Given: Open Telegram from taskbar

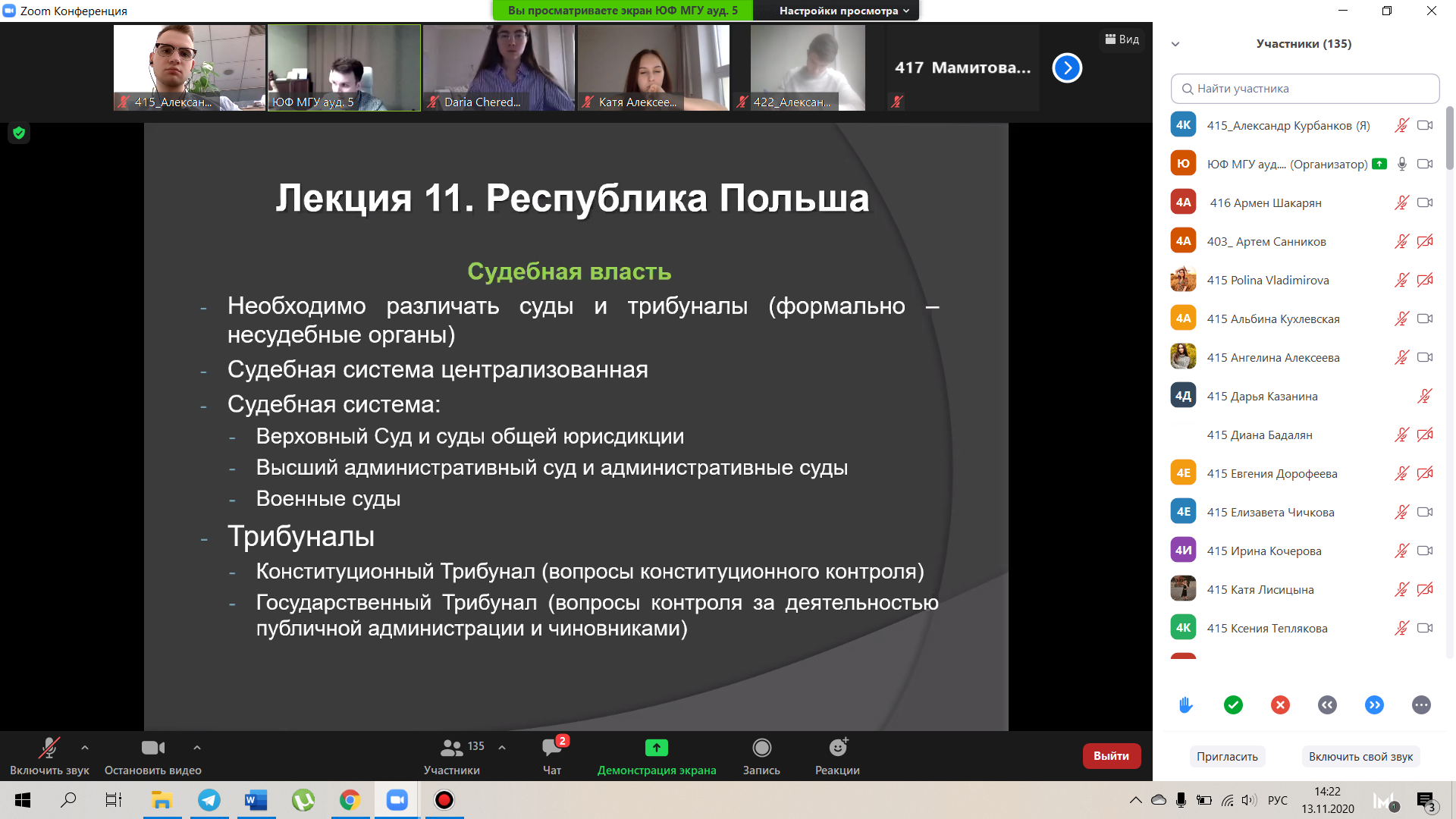Looking at the screenshot, I should 209,800.
